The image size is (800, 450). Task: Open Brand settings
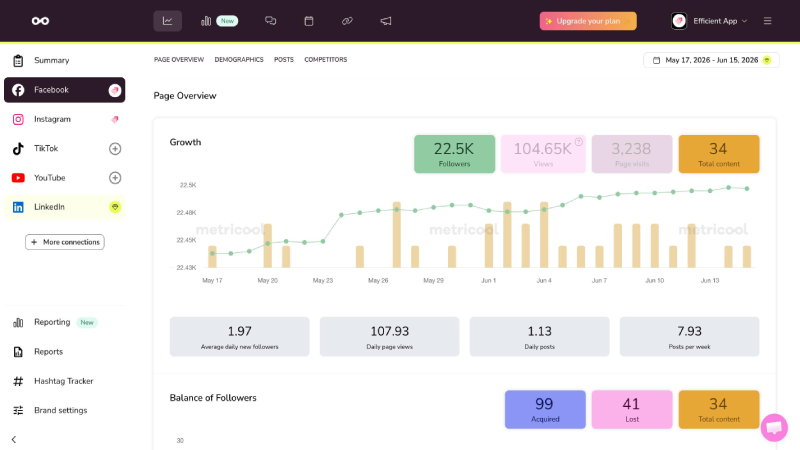(64, 411)
